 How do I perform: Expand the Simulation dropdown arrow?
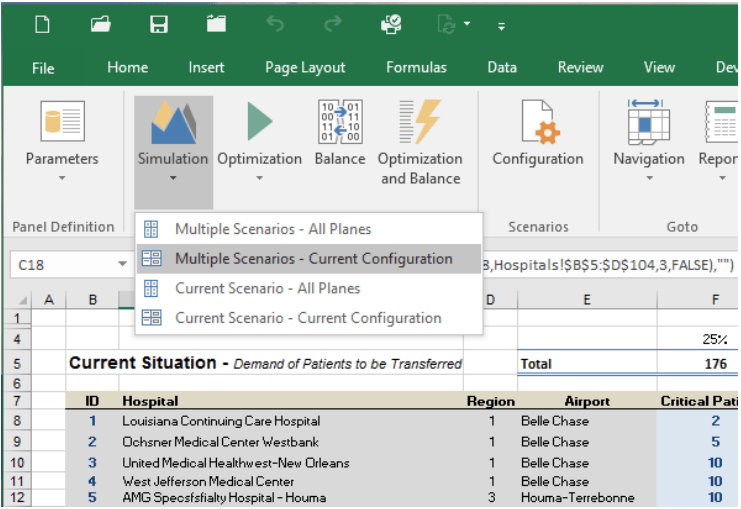[173, 179]
